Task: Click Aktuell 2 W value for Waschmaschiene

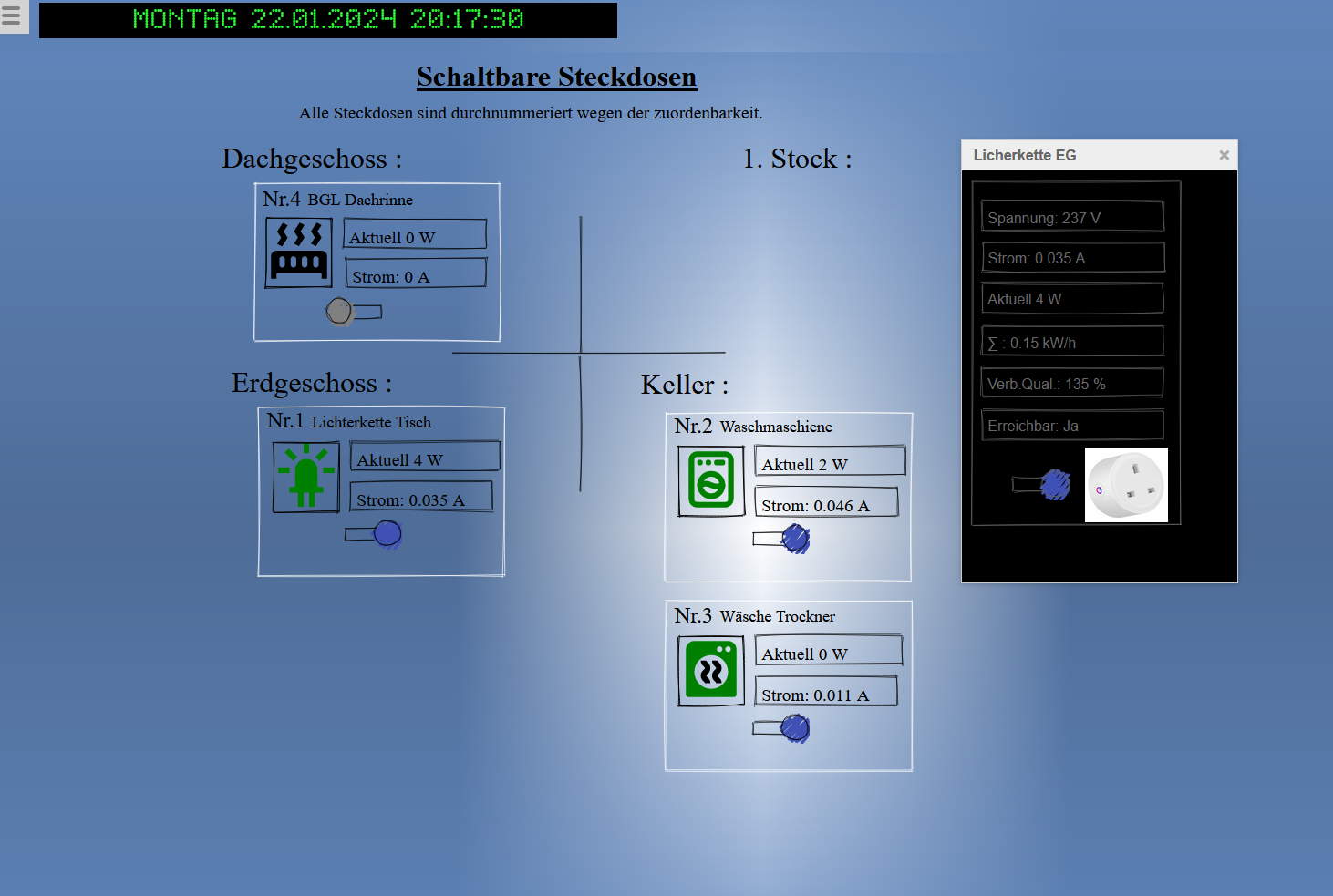Action: [x=830, y=464]
